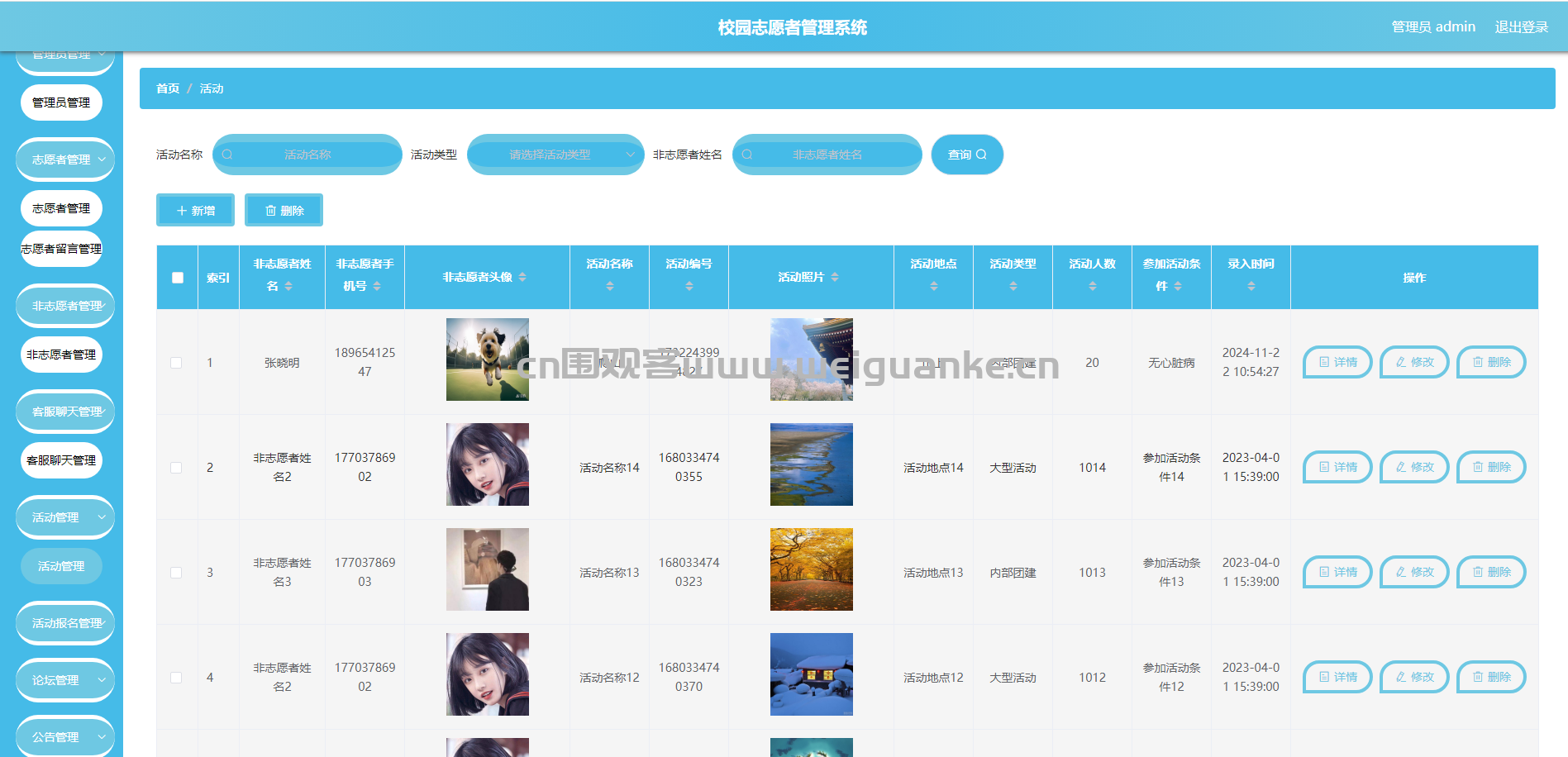Open the coastline activity photo in row 2
The image size is (1568, 757).
coord(812,464)
